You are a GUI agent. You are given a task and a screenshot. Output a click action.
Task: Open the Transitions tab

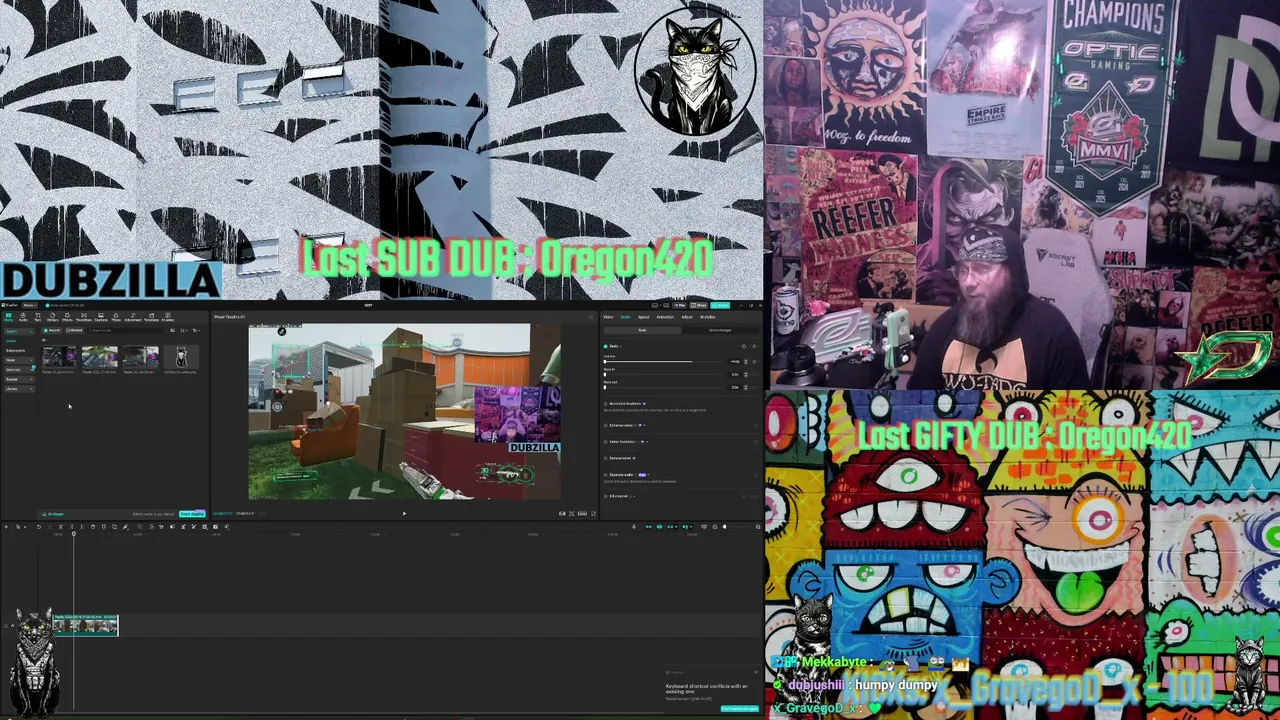pos(84,318)
